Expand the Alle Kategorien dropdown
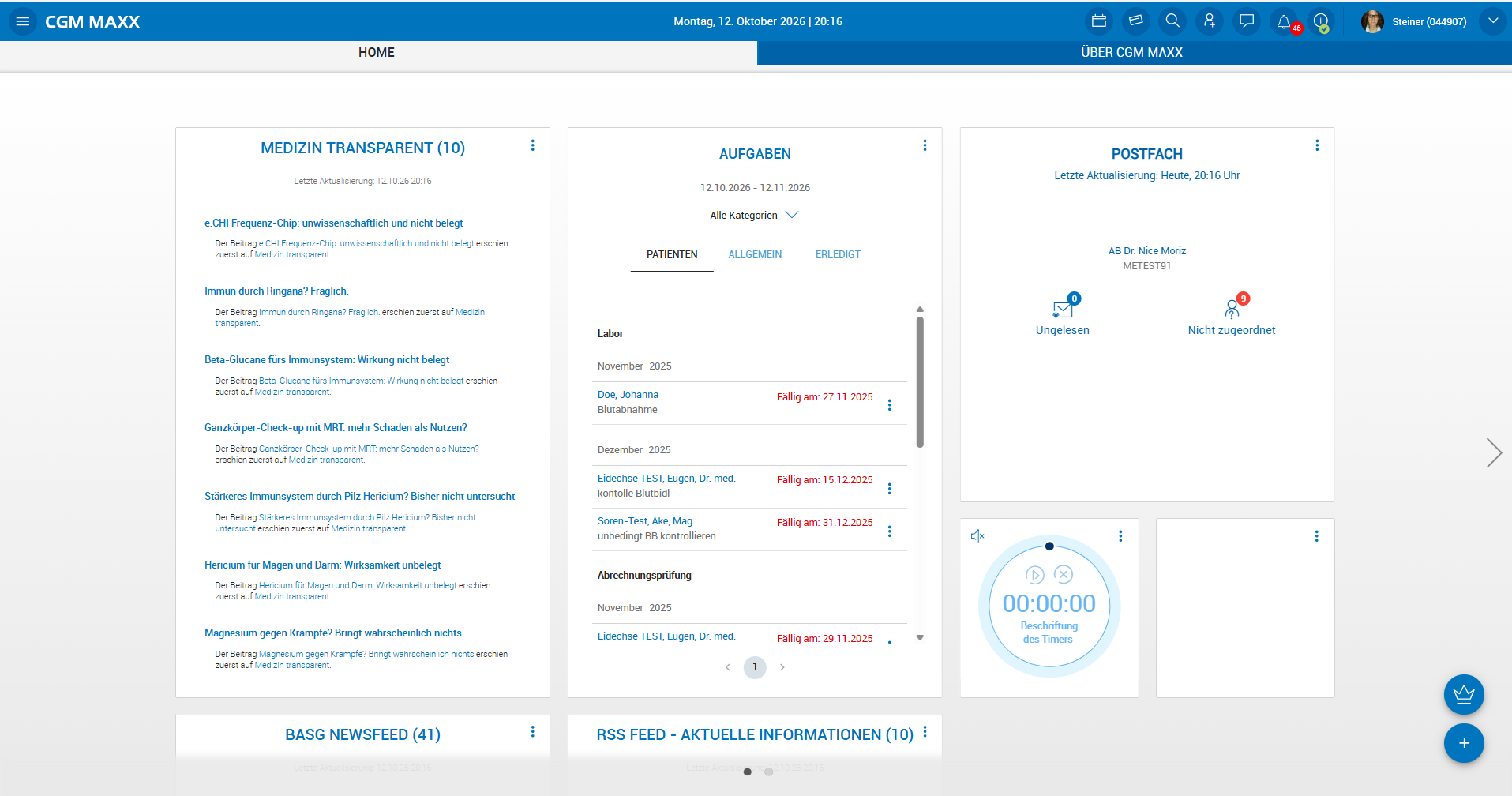The height and width of the screenshot is (796, 1512). [755, 215]
